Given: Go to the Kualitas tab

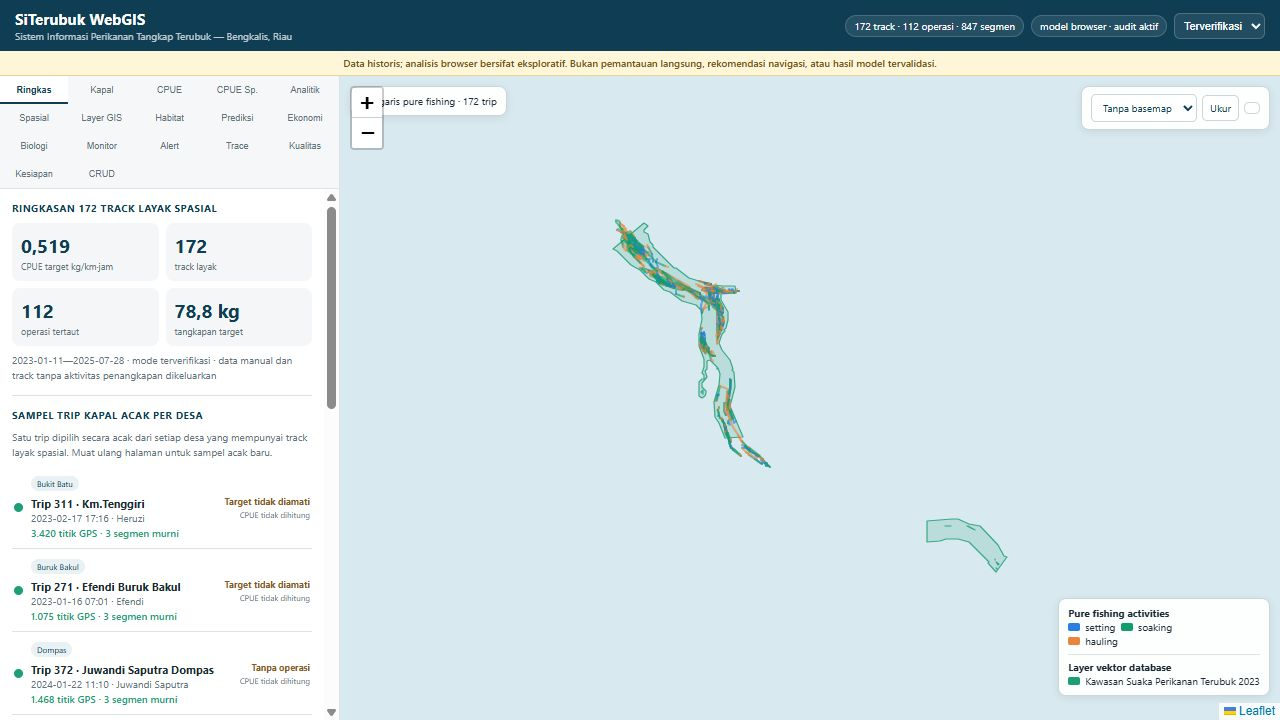Looking at the screenshot, I should tap(305, 146).
